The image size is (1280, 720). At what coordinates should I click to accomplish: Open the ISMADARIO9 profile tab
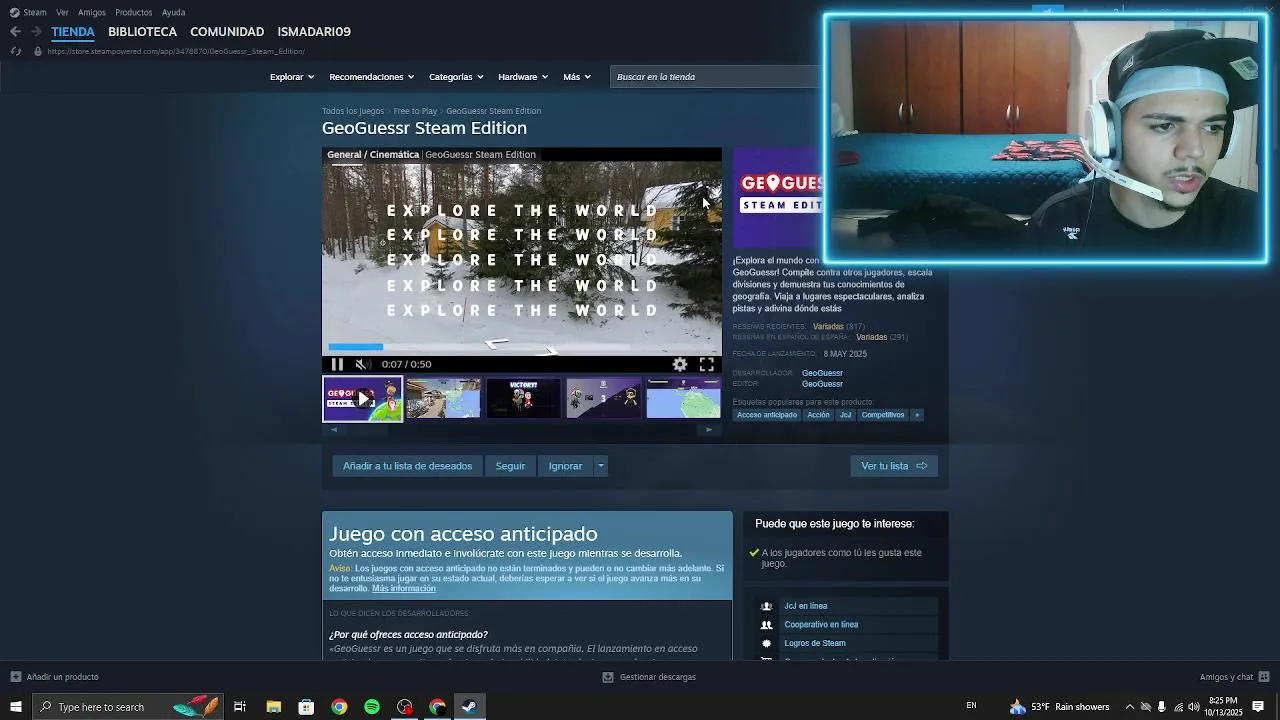pos(314,31)
